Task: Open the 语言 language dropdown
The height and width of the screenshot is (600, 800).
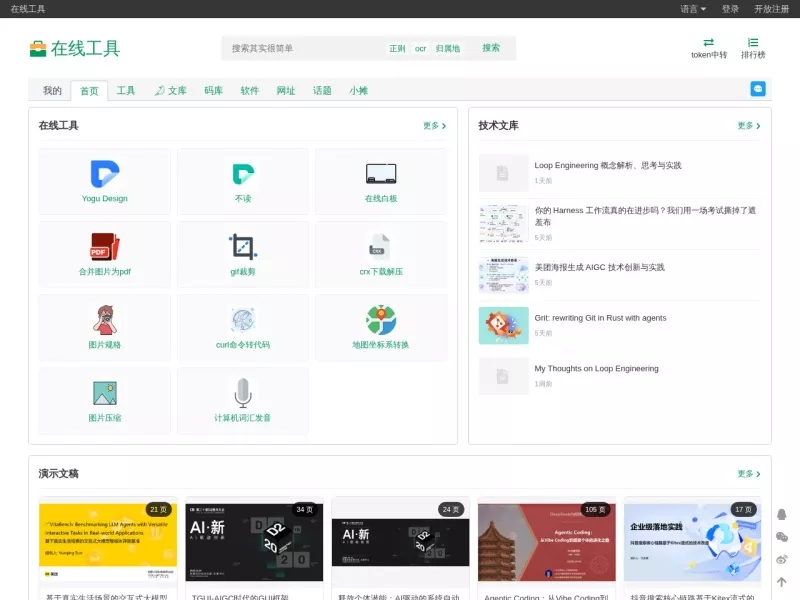Action: [x=693, y=9]
